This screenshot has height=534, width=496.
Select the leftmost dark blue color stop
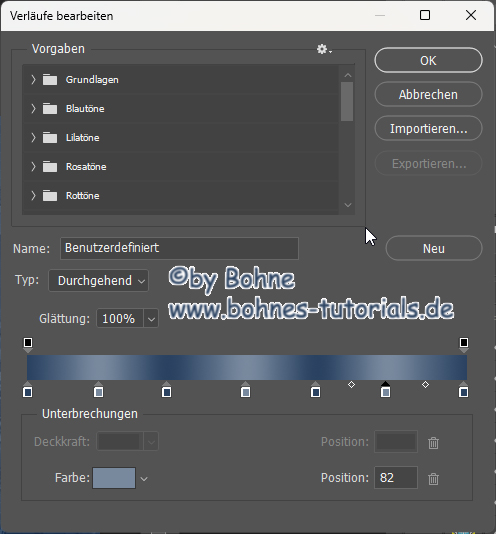(28, 390)
